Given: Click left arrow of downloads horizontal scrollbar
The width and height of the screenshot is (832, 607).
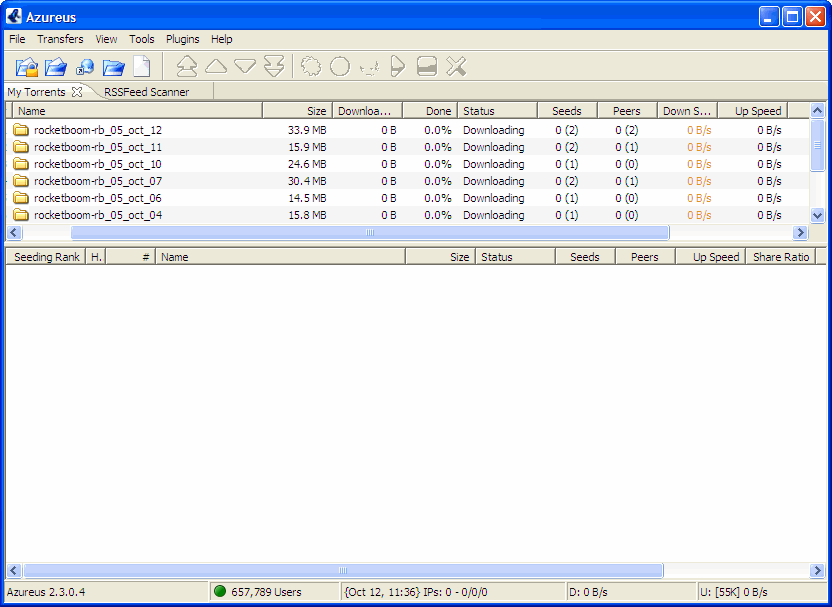Looking at the screenshot, I should tap(14, 232).
